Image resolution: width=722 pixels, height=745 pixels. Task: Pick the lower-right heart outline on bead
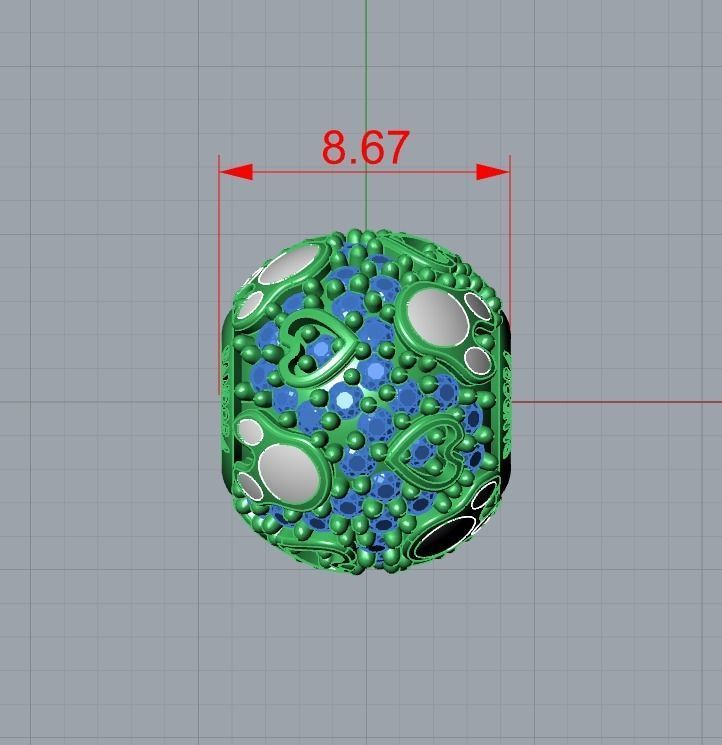point(427,451)
